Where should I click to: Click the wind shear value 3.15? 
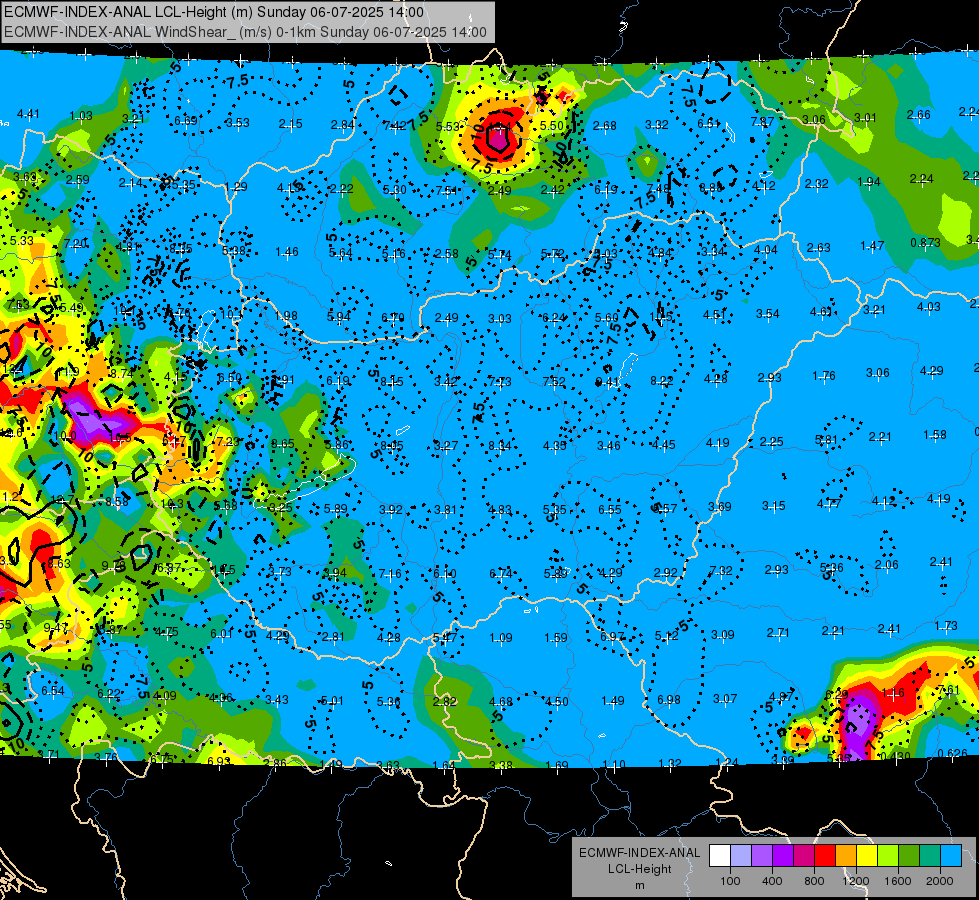point(774,505)
